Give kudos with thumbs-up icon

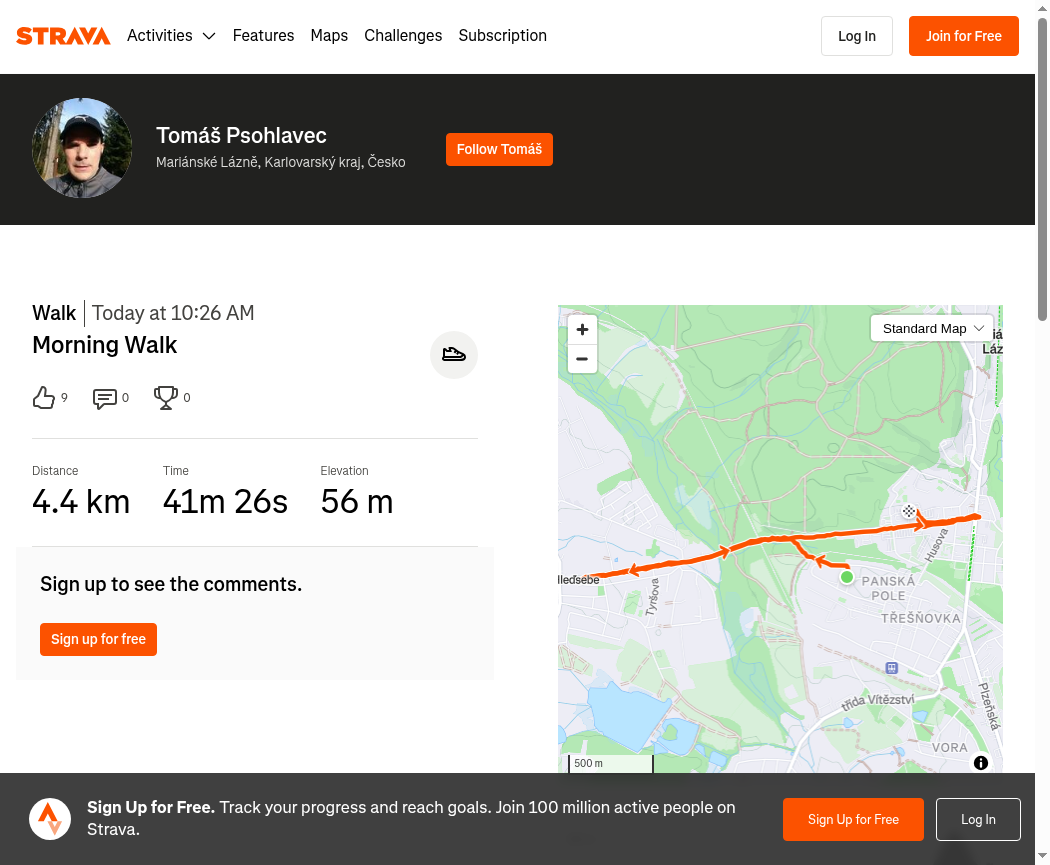click(44, 398)
